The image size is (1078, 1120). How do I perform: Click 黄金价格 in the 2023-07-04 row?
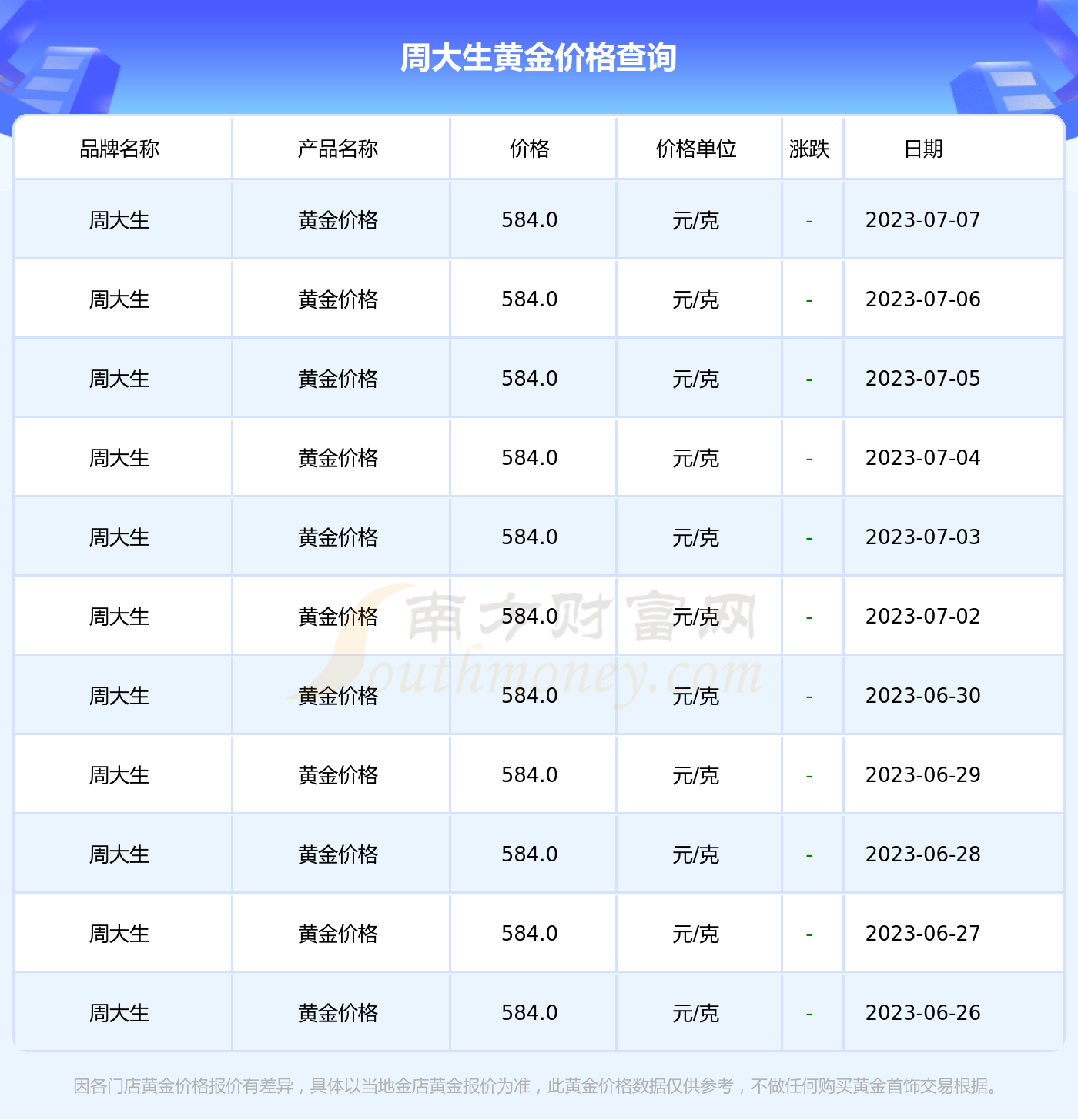tap(338, 458)
